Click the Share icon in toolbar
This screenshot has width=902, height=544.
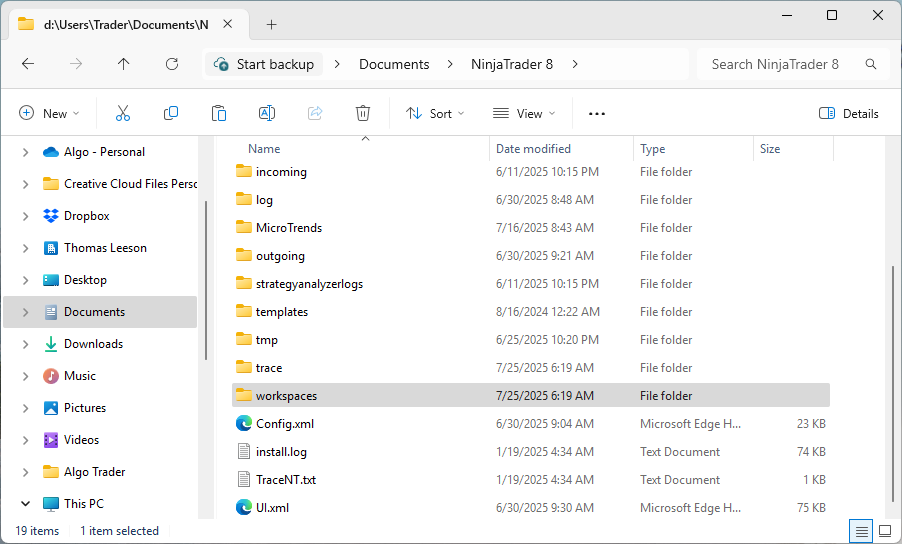tap(315, 113)
